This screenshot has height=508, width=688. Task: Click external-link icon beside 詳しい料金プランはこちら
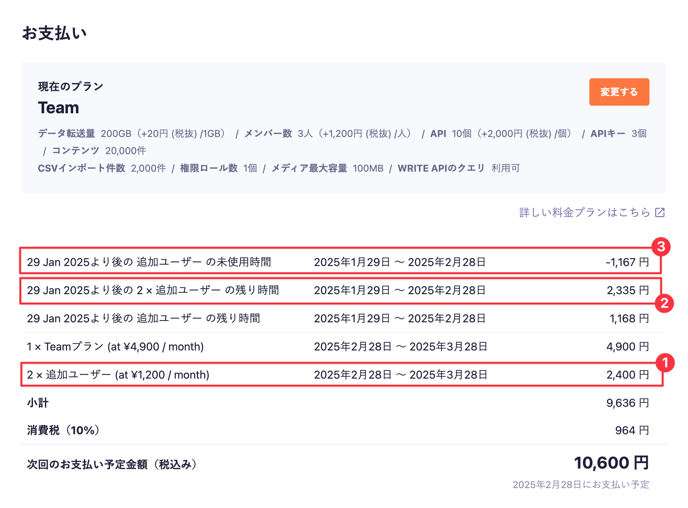(660, 212)
